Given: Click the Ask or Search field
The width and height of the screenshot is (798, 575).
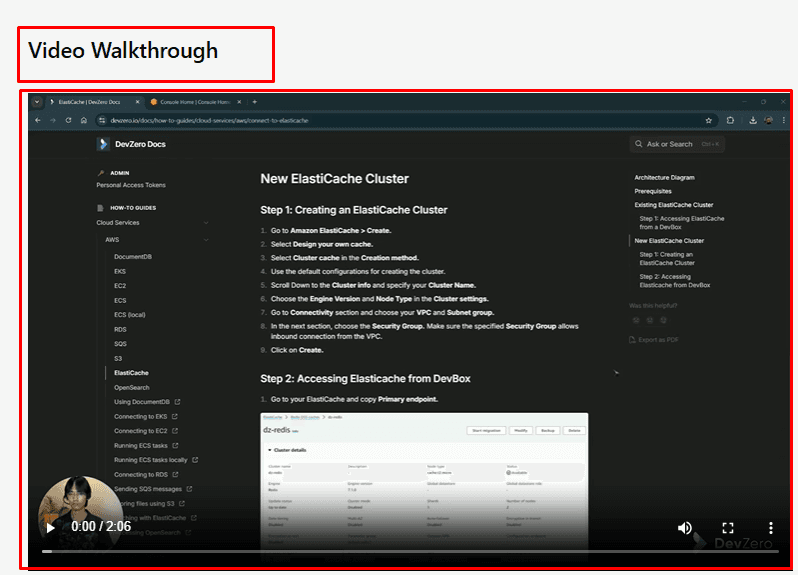Looking at the screenshot, I should tap(677, 144).
